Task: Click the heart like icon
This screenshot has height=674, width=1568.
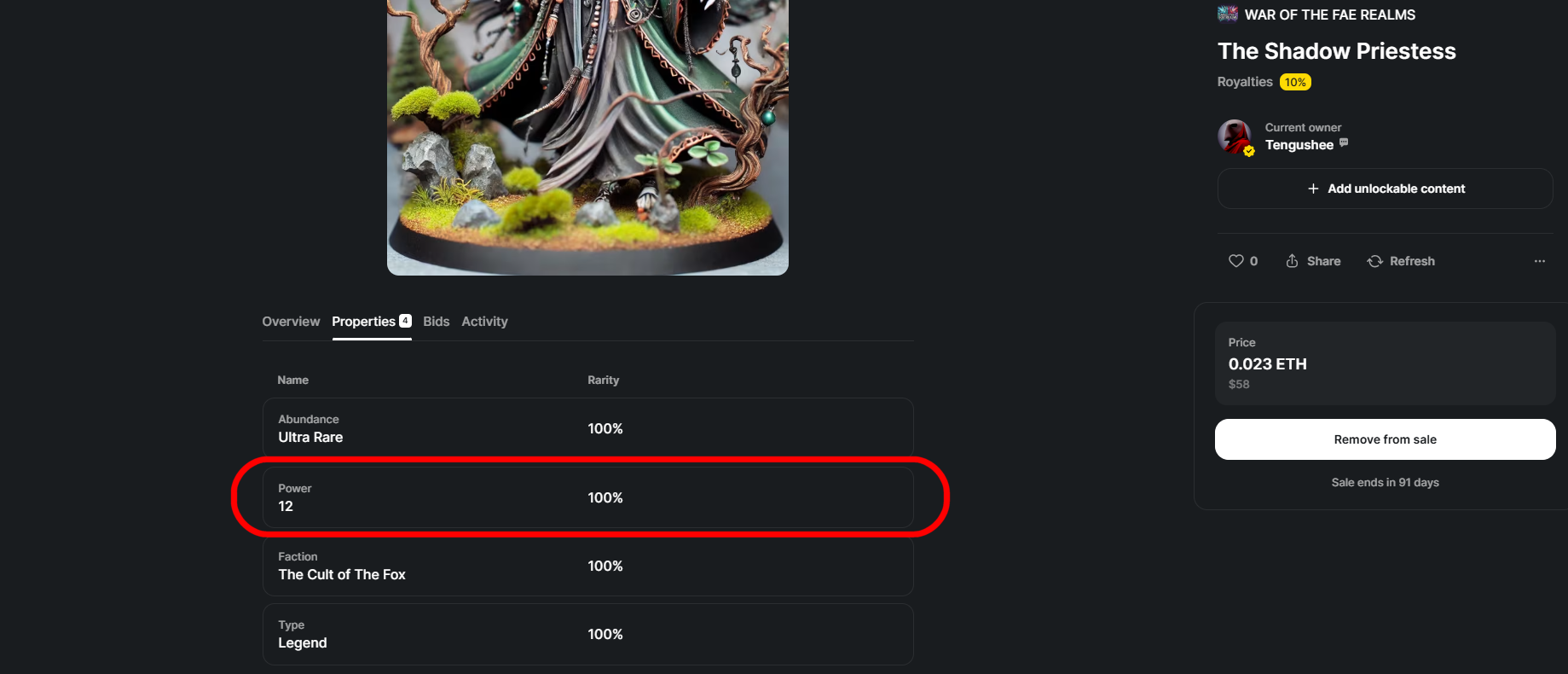Action: click(1235, 261)
